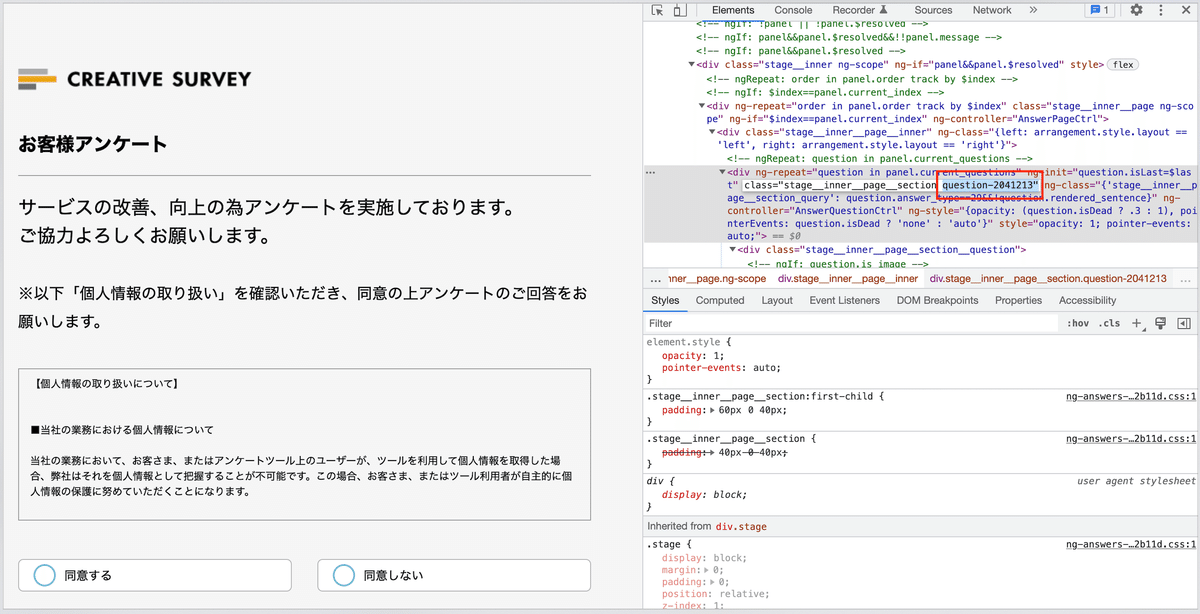The image size is (1200, 614).
Task: Click the flex badge on stage__inner div
Action: pos(1122,65)
